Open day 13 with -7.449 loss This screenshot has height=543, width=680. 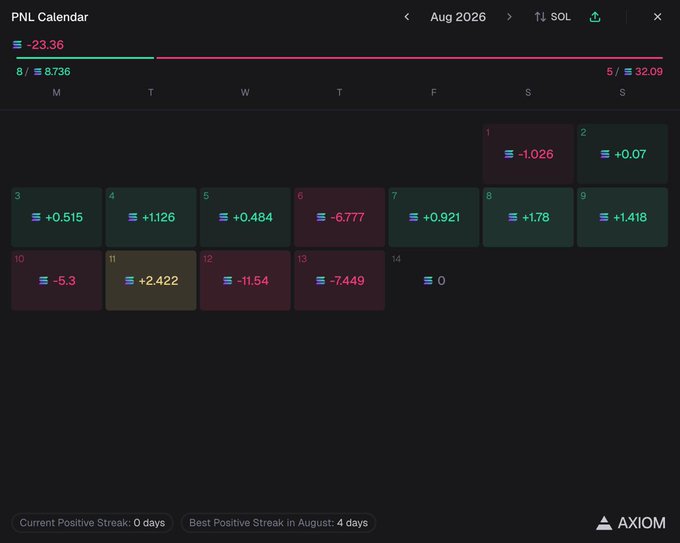340,280
